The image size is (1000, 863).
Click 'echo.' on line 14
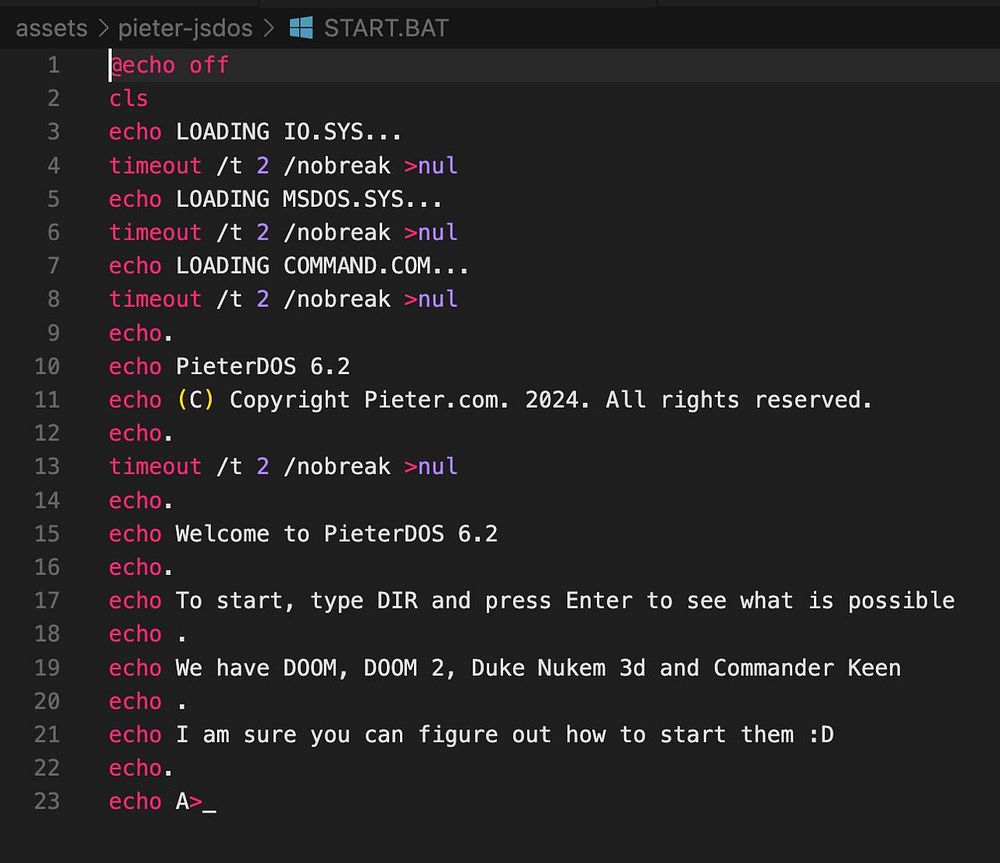click(140, 500)
